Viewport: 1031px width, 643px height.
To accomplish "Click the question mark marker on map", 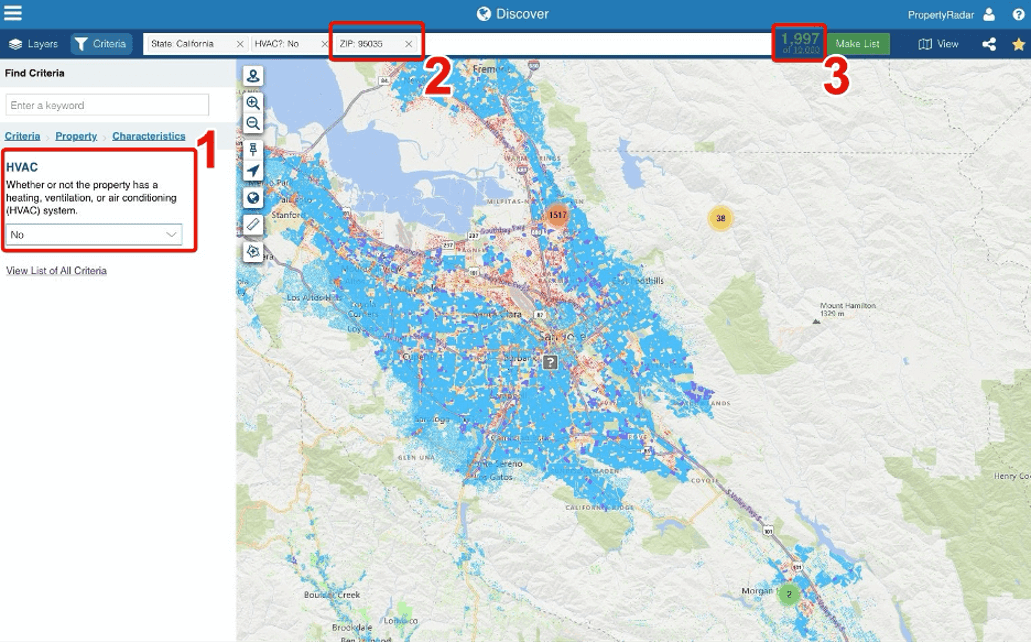I will tap(550, 362).
